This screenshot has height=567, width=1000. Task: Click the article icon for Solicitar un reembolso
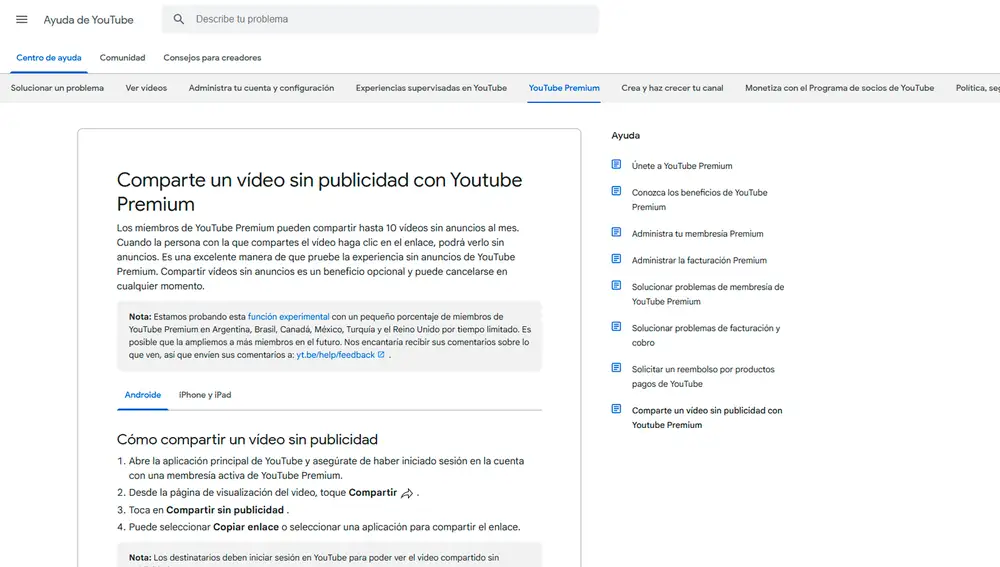pos(616,367)
